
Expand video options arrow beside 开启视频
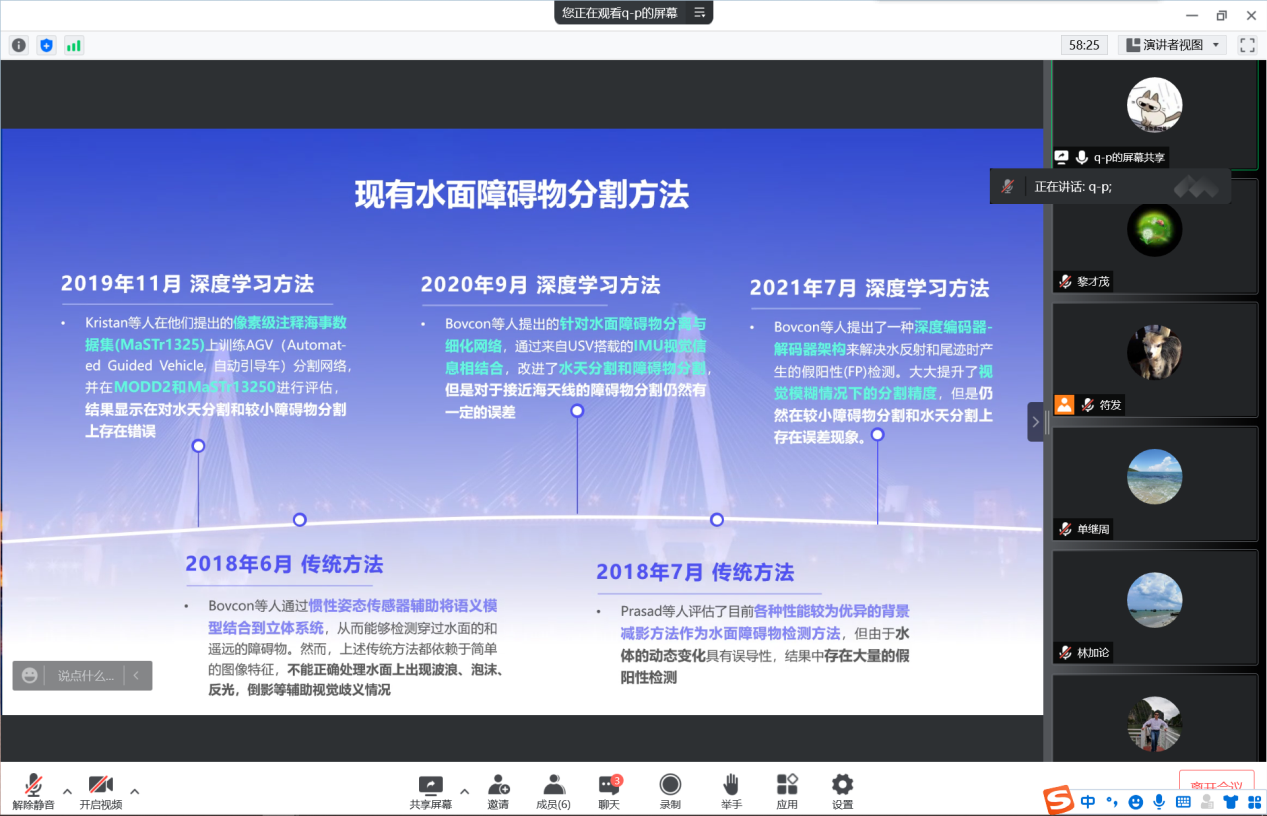(134, 791)
